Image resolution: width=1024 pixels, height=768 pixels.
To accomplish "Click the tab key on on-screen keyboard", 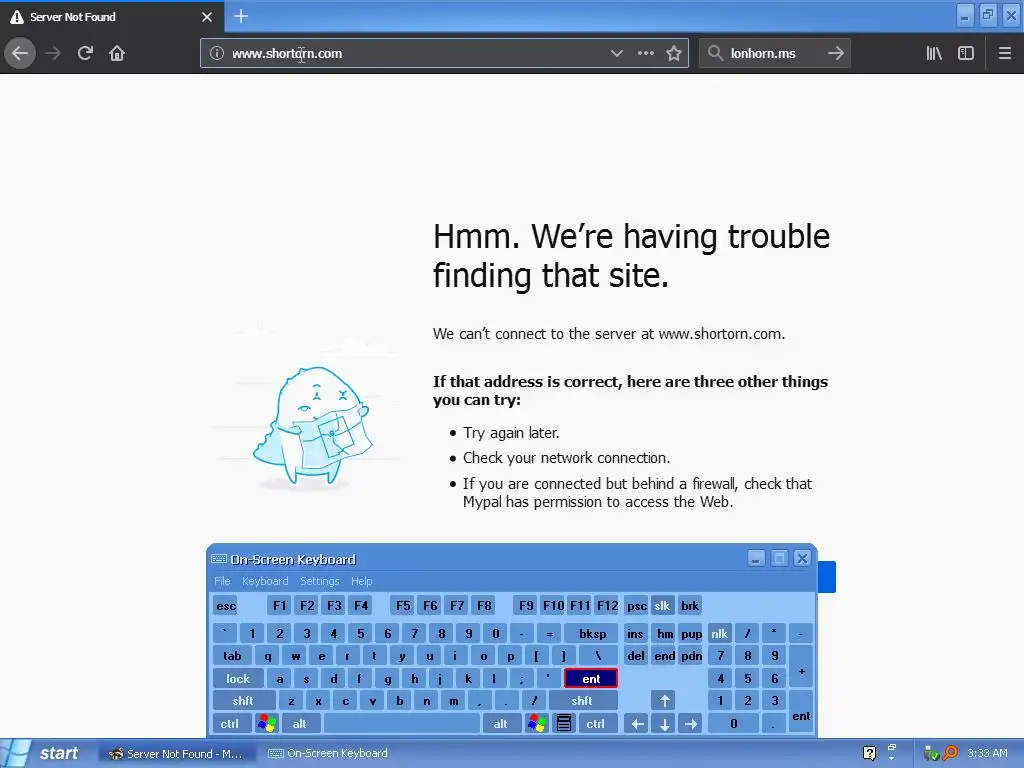I will 232,656.
